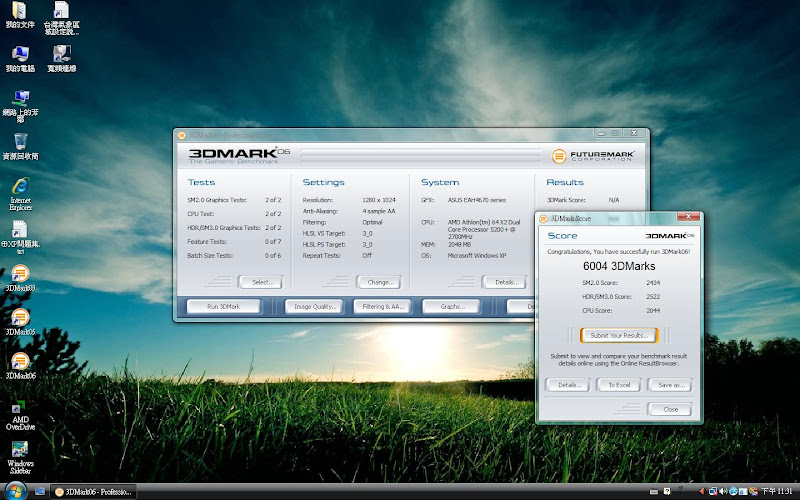Select 3DMark06 window in the taskbar

click(x=105, y=491)
